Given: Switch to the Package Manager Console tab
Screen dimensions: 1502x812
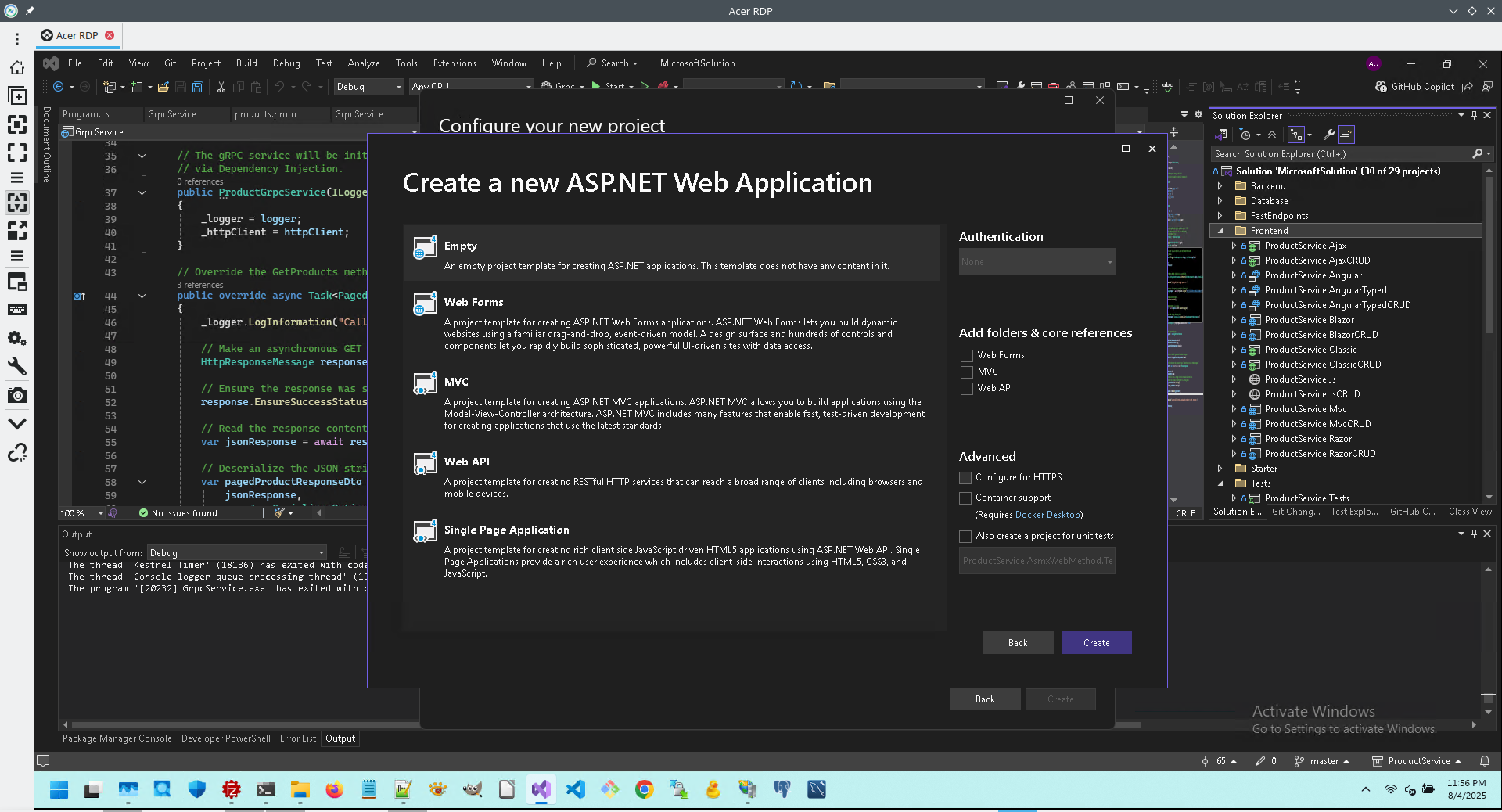Looking at the screenshot, I should (117, 738).
